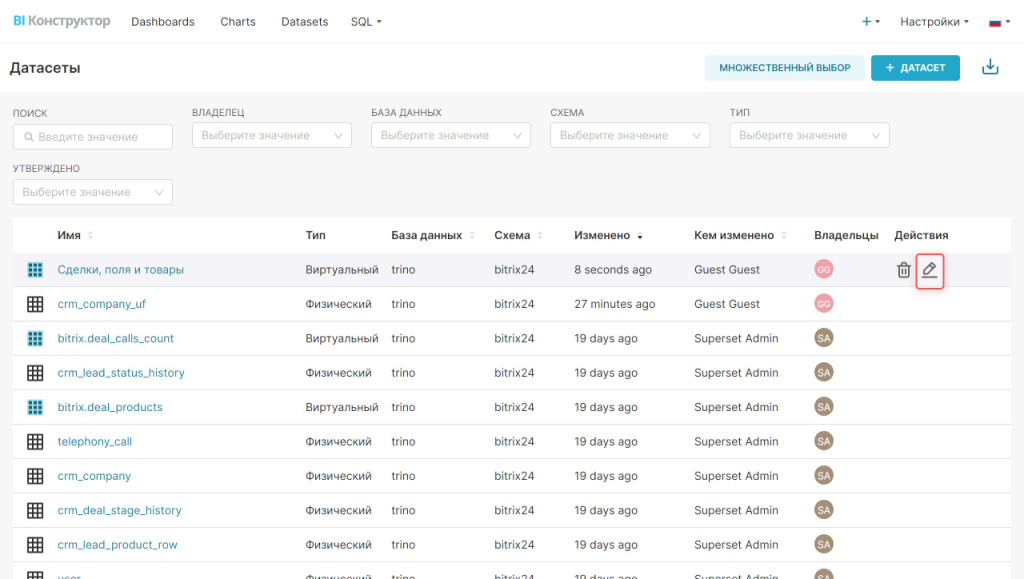Screen dimensions: 1024x579
Task: Click the '8 seconds ago' modified cell
Action: tap(613, 270)
